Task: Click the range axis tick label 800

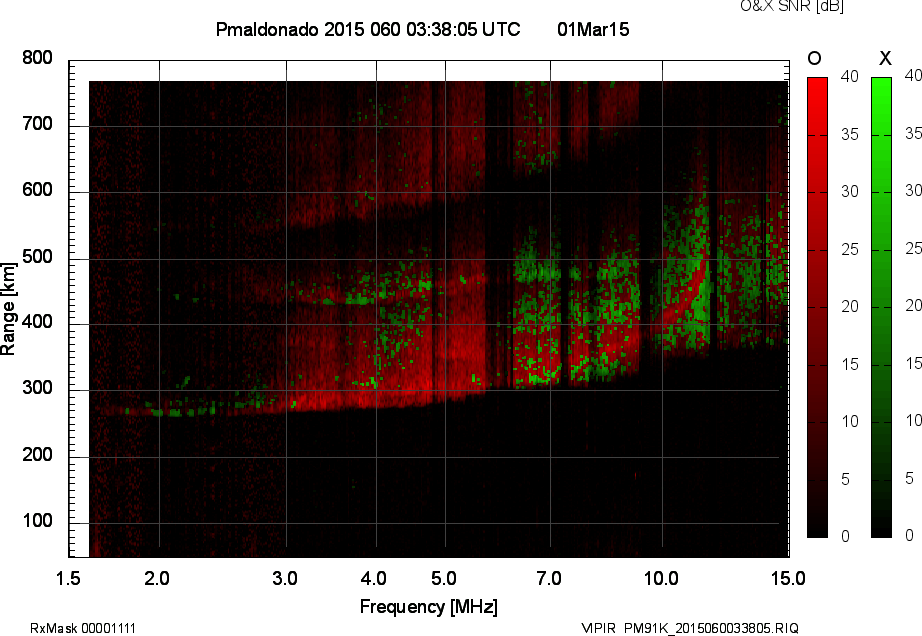Action: click(x=37, y=58)
